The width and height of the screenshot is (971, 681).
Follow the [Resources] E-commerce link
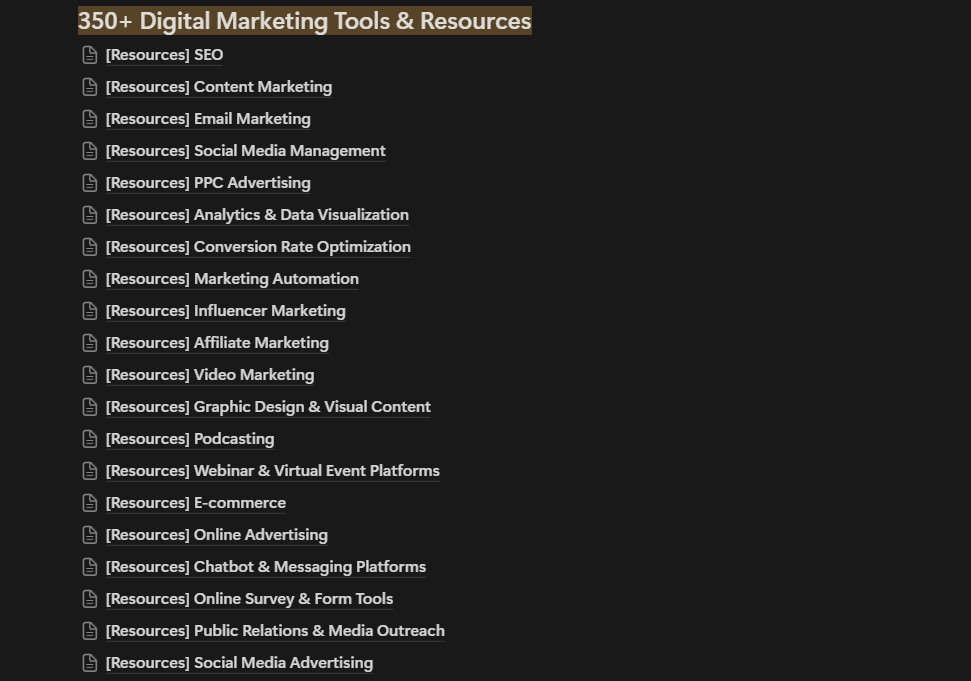[x=196, y=503]
